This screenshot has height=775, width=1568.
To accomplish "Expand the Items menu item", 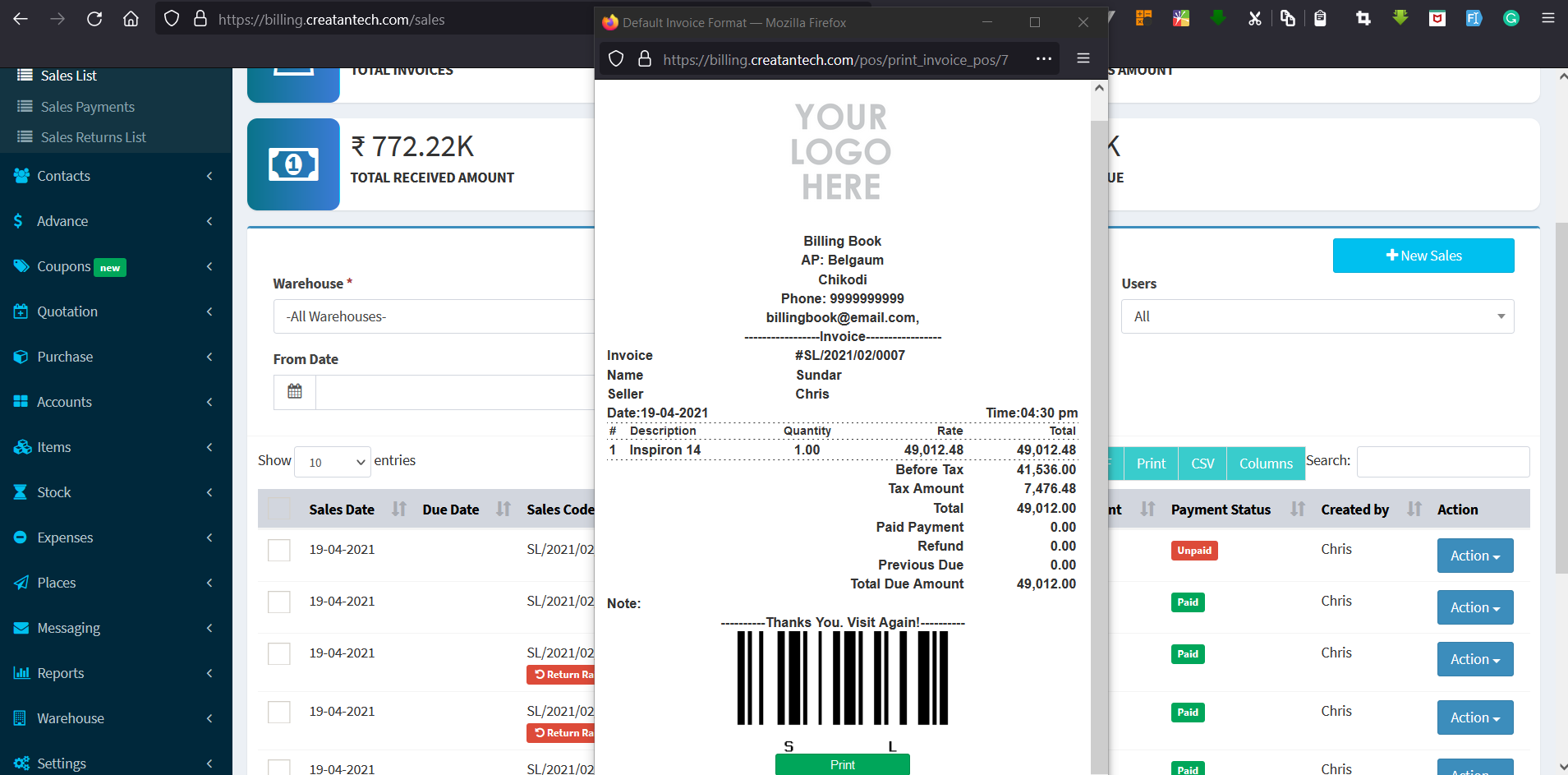I will pyautogui.click(x=116, y=447).
